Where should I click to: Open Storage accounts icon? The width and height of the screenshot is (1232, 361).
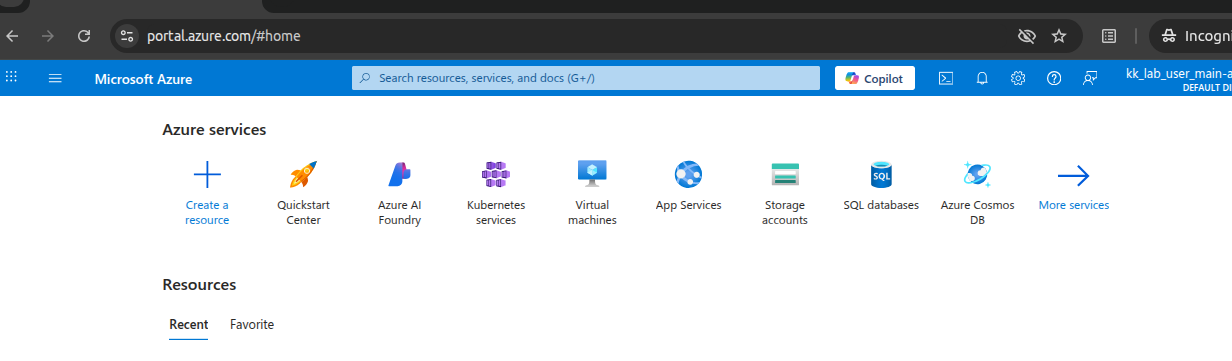[785, 174]
